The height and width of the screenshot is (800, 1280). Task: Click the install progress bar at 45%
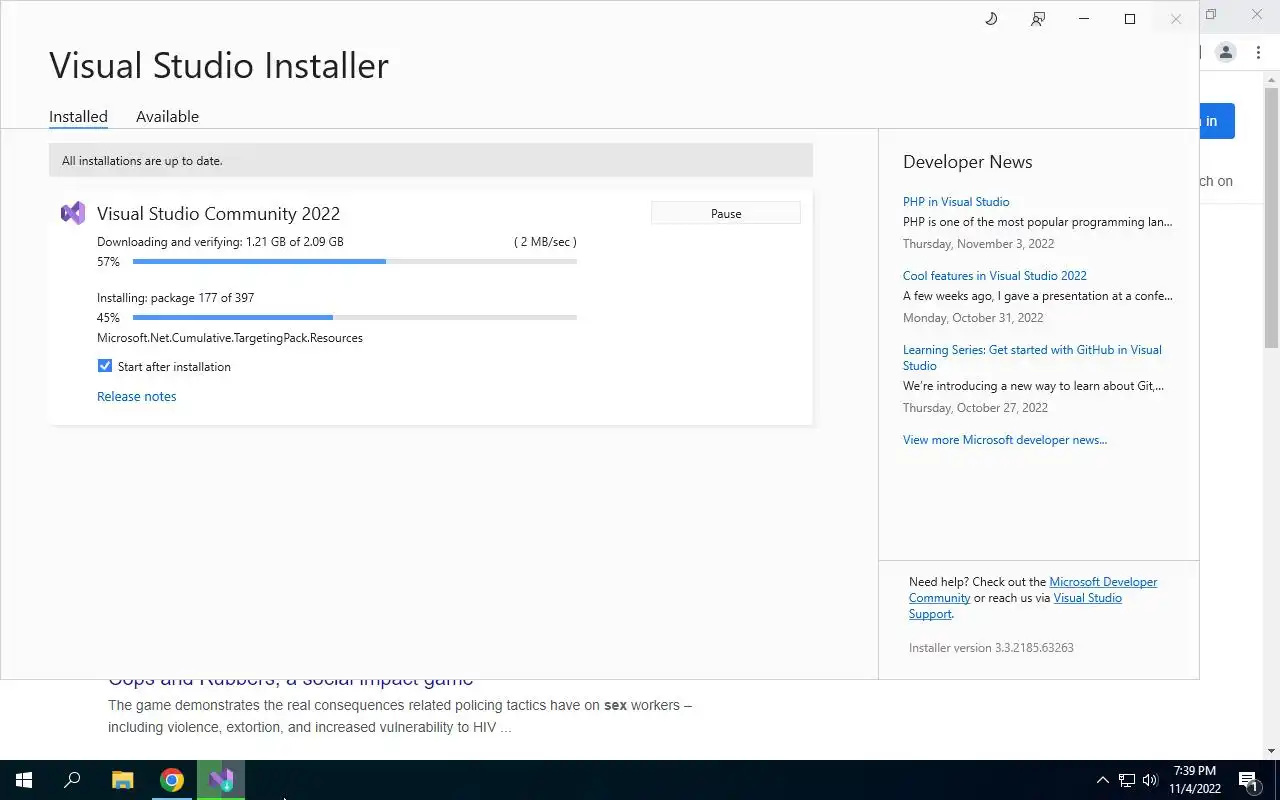[354, 318]
